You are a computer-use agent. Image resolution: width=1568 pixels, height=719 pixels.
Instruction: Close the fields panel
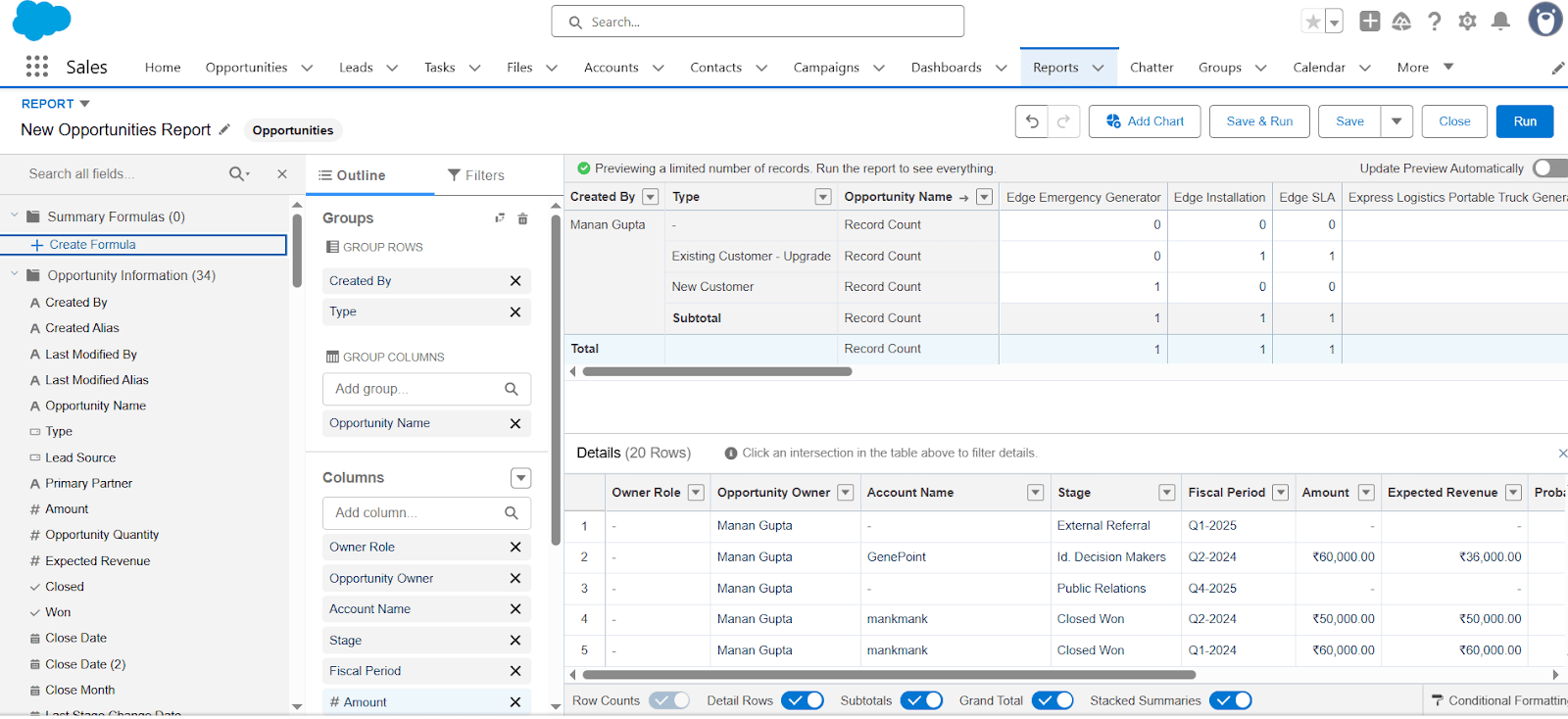282,173
